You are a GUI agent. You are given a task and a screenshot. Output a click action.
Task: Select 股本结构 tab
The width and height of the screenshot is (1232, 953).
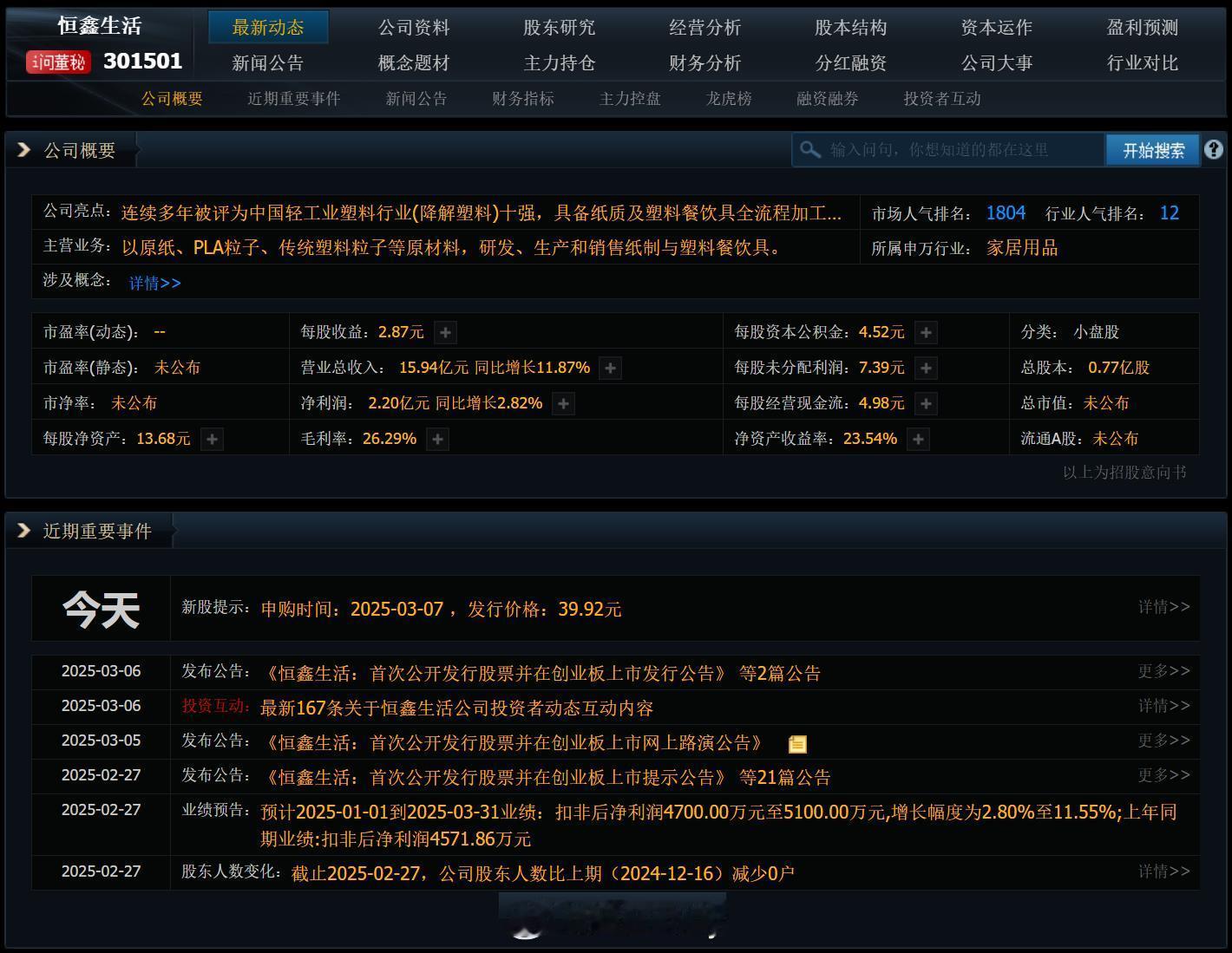tap(851, 28)
